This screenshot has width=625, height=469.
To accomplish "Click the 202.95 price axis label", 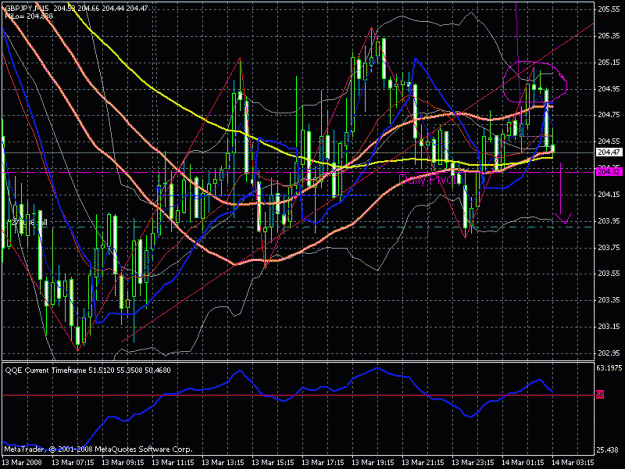I will click(x=609, y=353).
